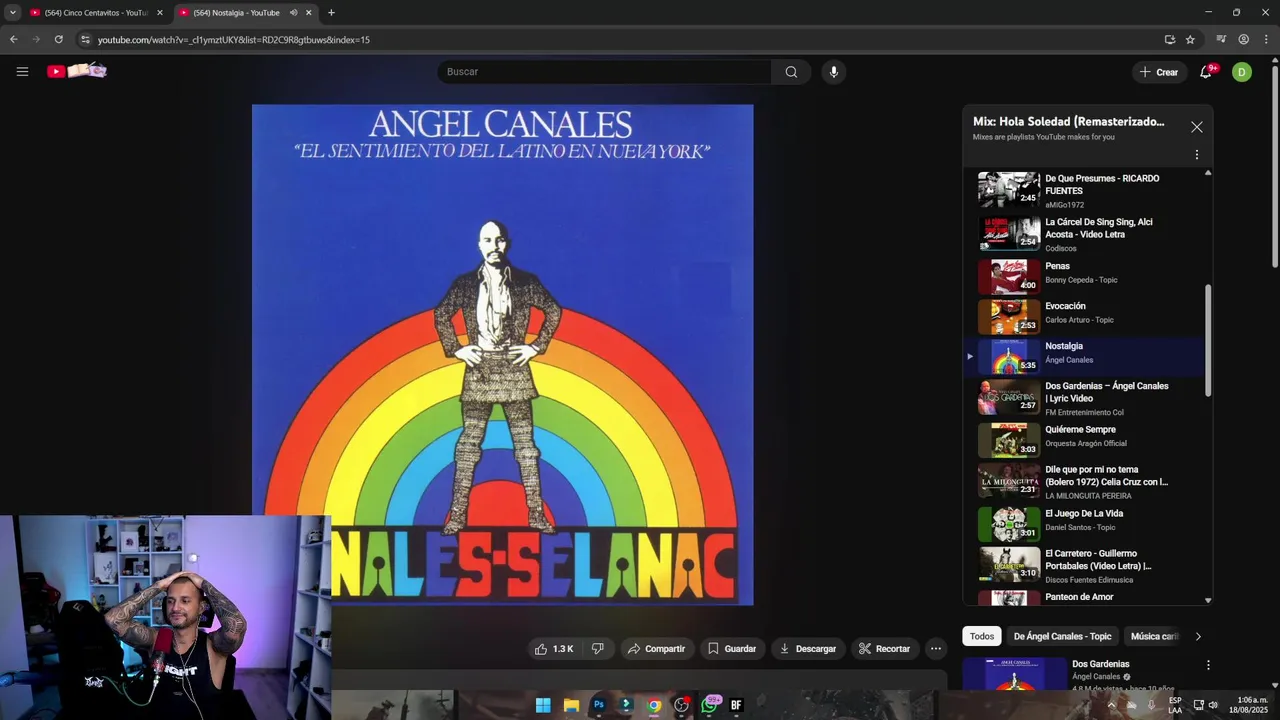1280x720 pixels.
Task: Go back in browser history
Action: click(x=14, y=40)
